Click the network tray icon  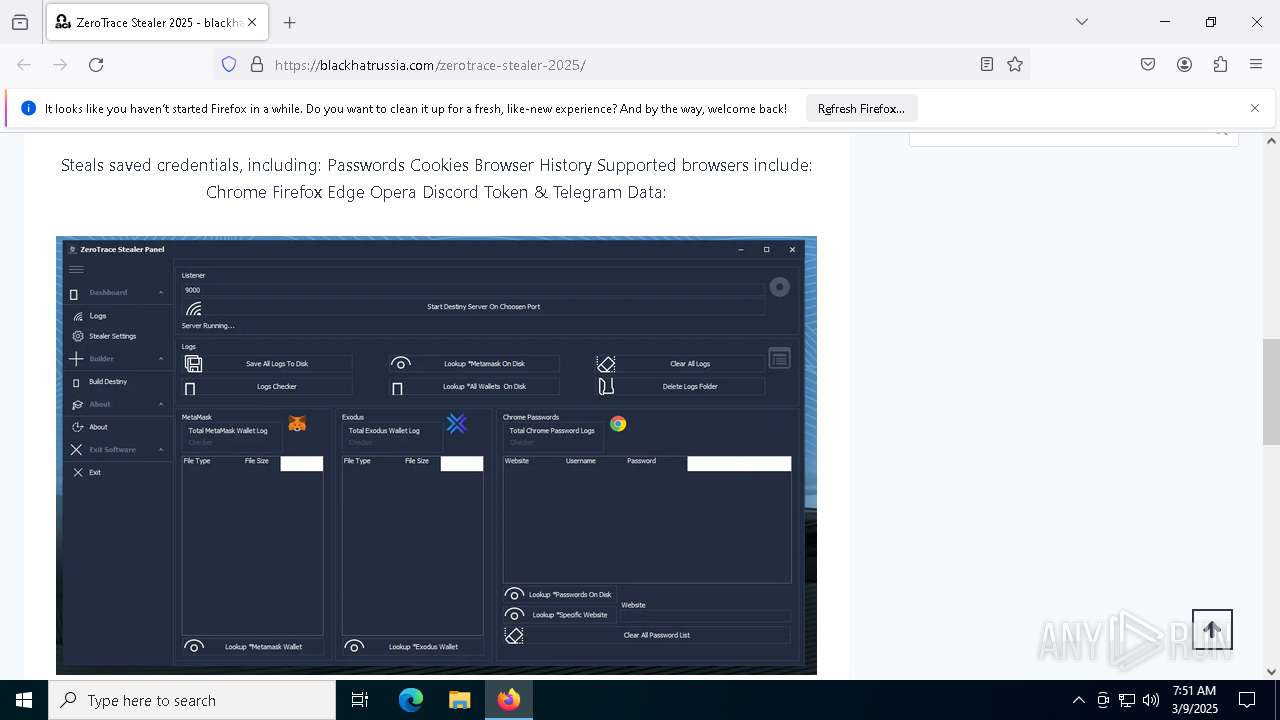(x=1127, y=700)
